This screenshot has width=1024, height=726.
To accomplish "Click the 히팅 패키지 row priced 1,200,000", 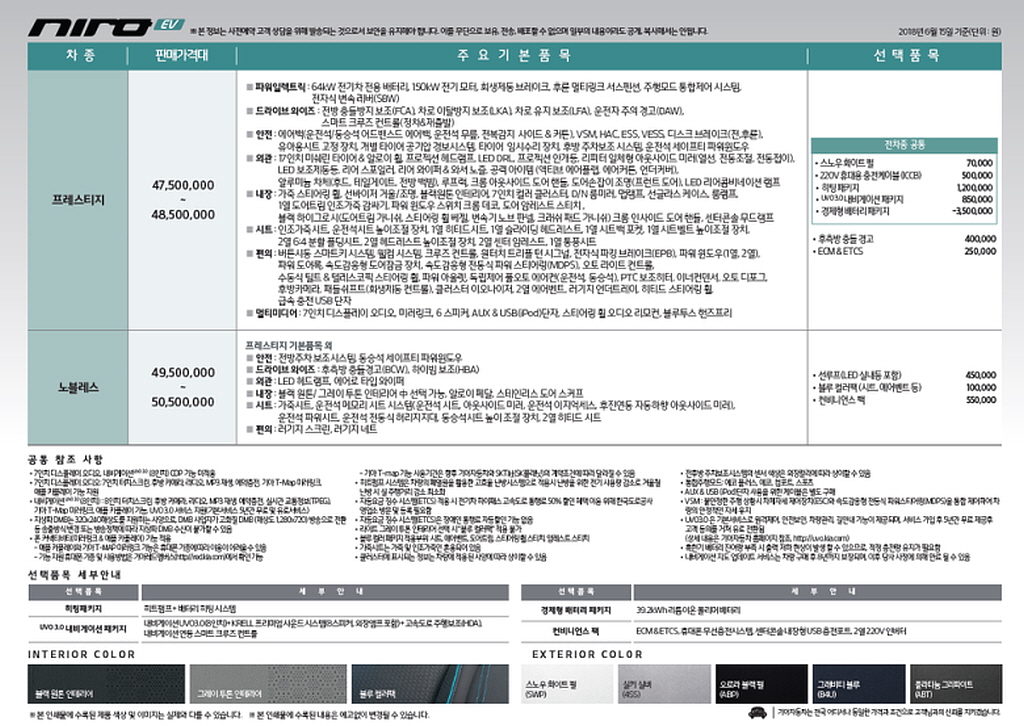I will point(904,187).
